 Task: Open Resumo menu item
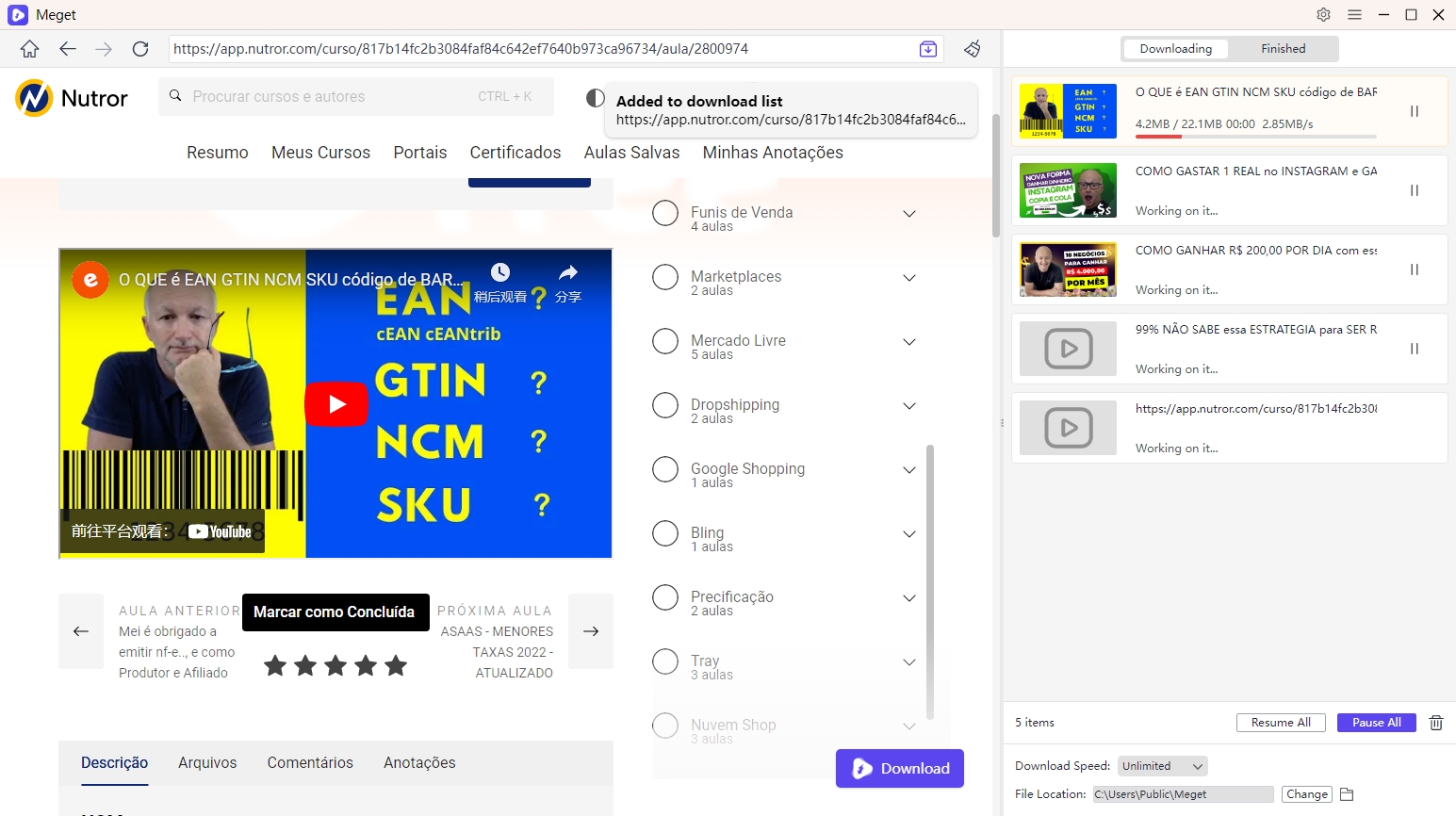click(x=218, y=153)
